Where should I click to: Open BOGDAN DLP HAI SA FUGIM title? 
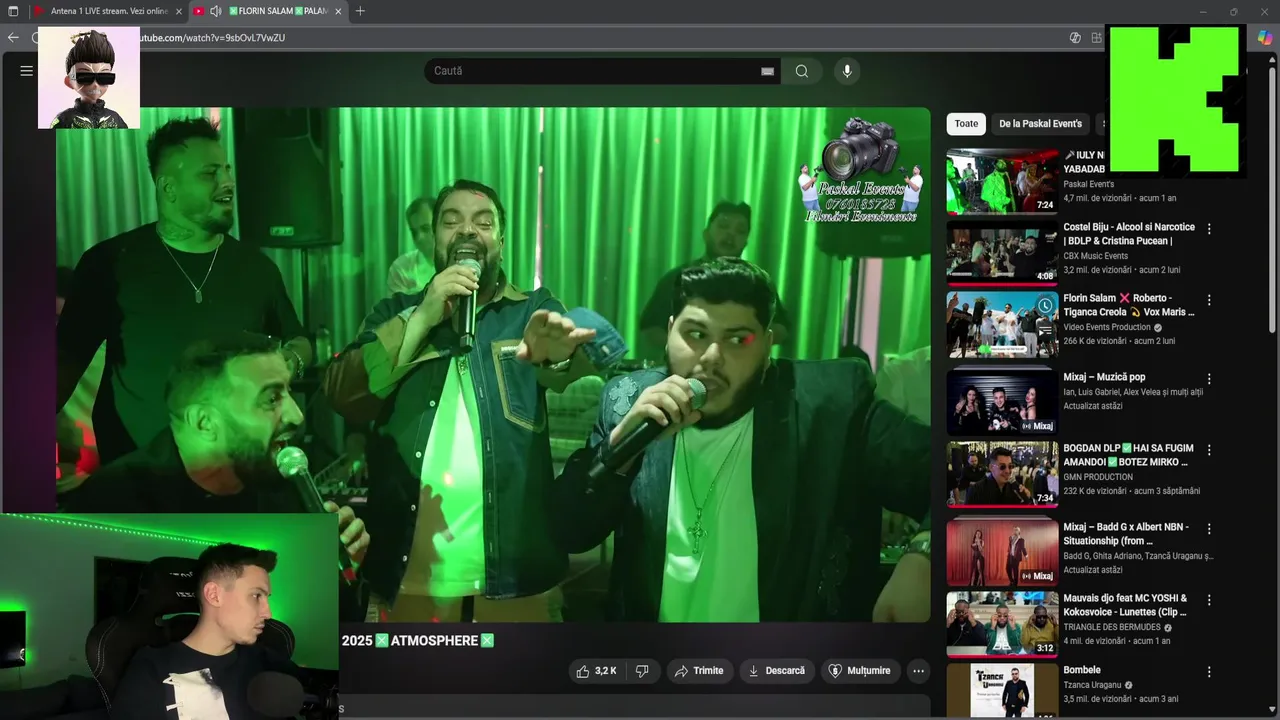coord(1128,455)
